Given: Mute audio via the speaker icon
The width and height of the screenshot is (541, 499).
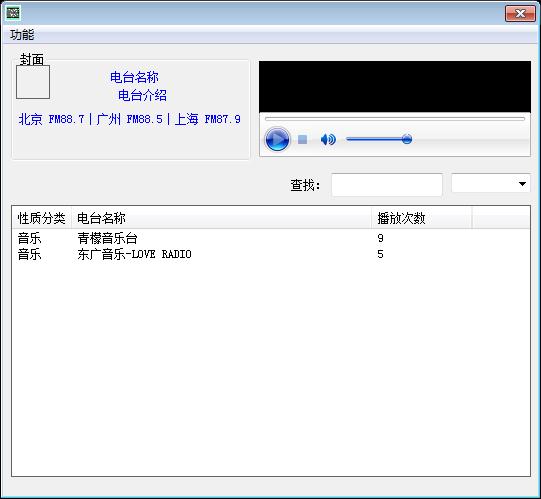Looking at the screenshot, I should click(x=328, y=139).
